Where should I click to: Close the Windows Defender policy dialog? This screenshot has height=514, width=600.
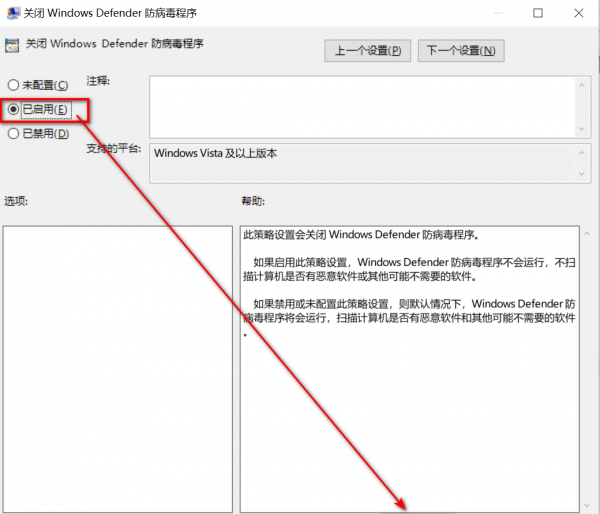click(x=579, y=13)
